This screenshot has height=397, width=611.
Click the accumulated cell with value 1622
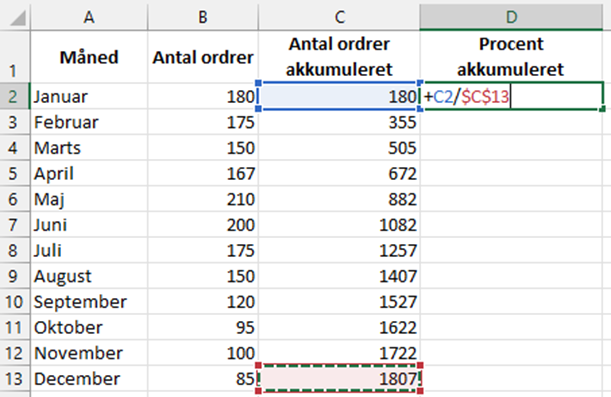pyautogui.click(x=339, y=328)
